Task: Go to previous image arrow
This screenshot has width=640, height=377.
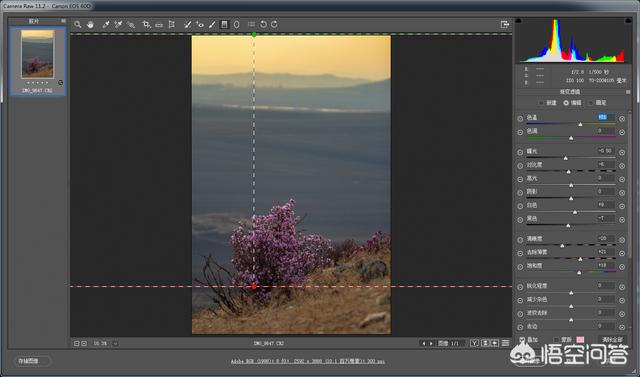Action: 423,344
